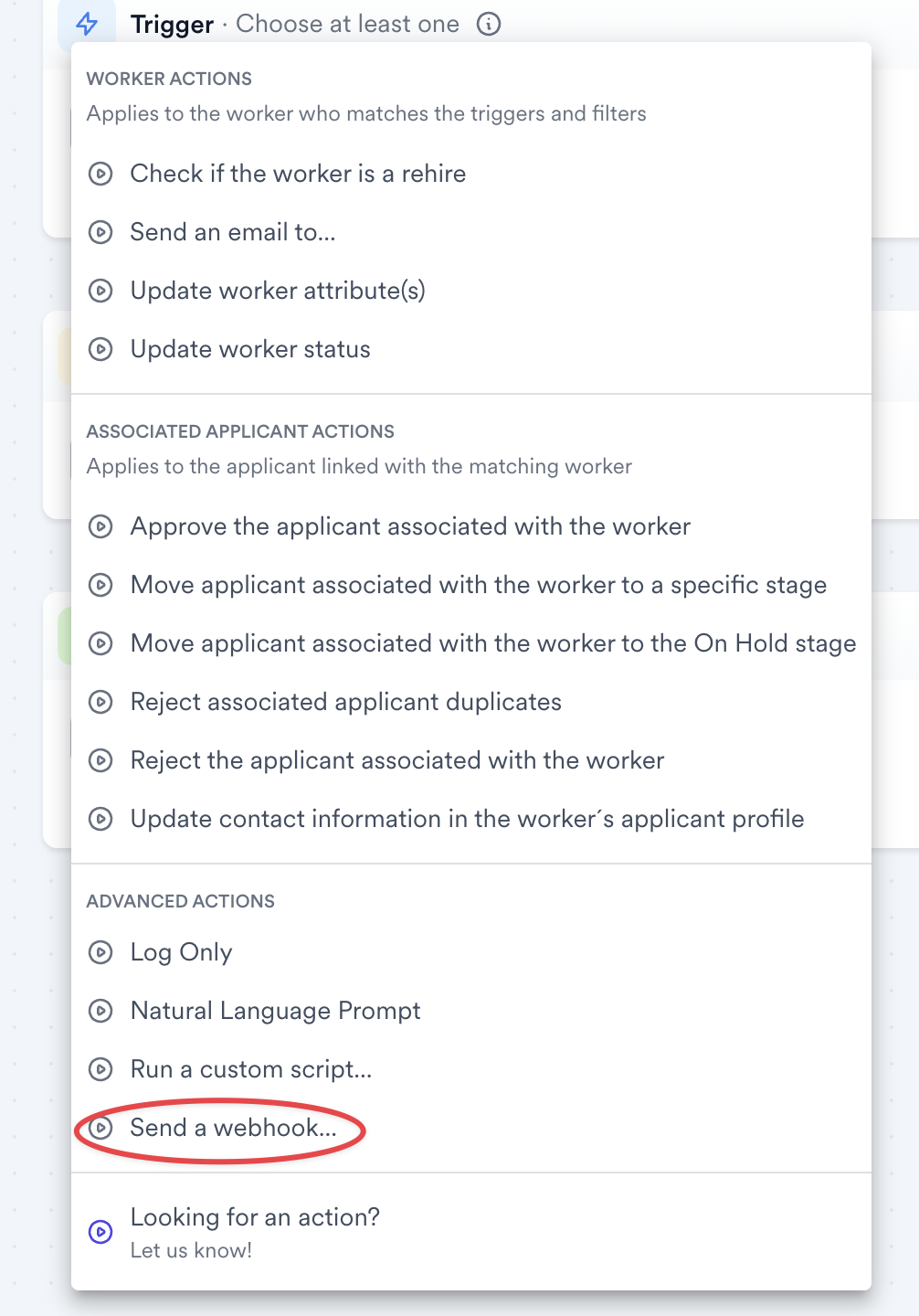Select the Send a webhook… action
919x1316 pixels.
tap(234, 1128)
